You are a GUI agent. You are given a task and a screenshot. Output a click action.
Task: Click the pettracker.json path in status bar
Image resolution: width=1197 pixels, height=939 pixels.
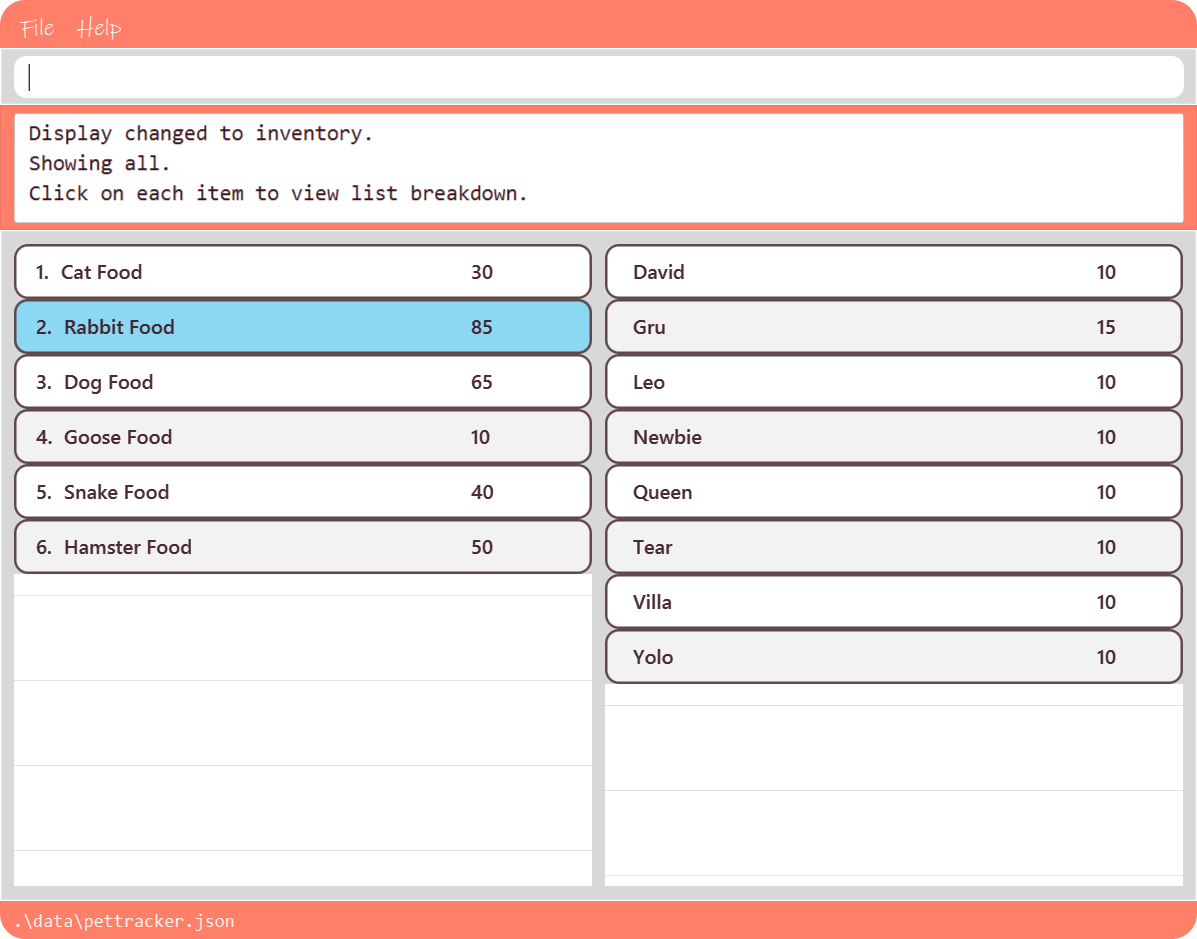(x=124, y=921)
